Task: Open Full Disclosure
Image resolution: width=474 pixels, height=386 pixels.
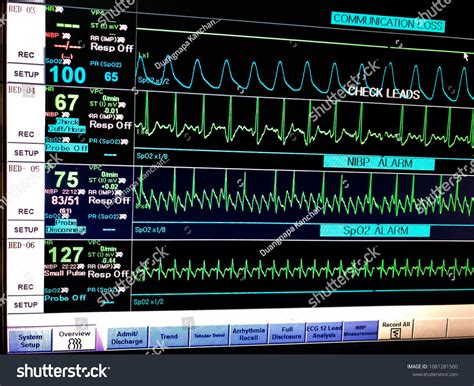Action: click(287, 333)
